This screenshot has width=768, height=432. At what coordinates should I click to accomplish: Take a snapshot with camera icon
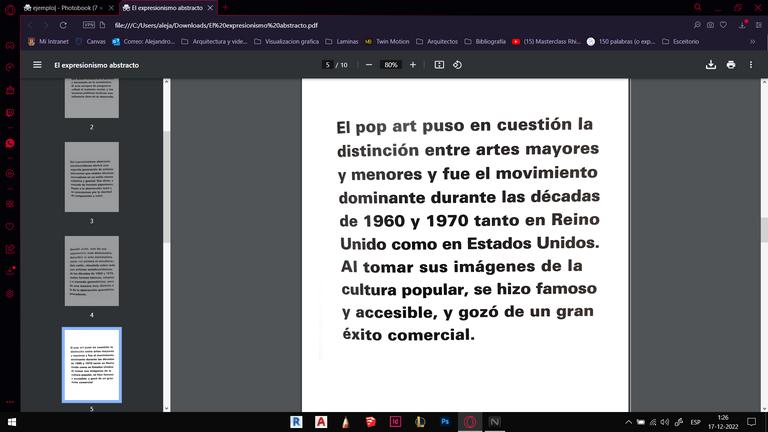[710, 25]
